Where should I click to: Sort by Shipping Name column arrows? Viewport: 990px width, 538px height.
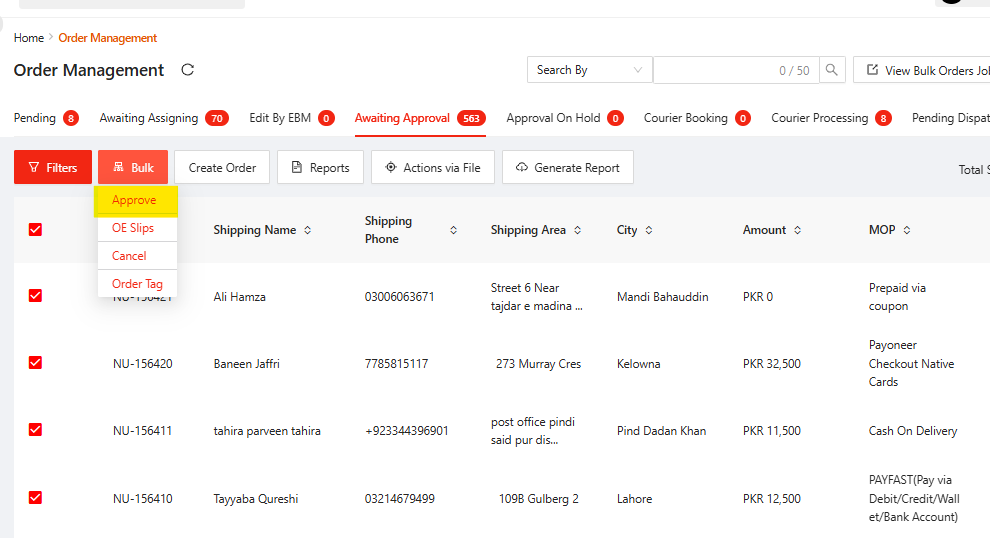[307, 230]
